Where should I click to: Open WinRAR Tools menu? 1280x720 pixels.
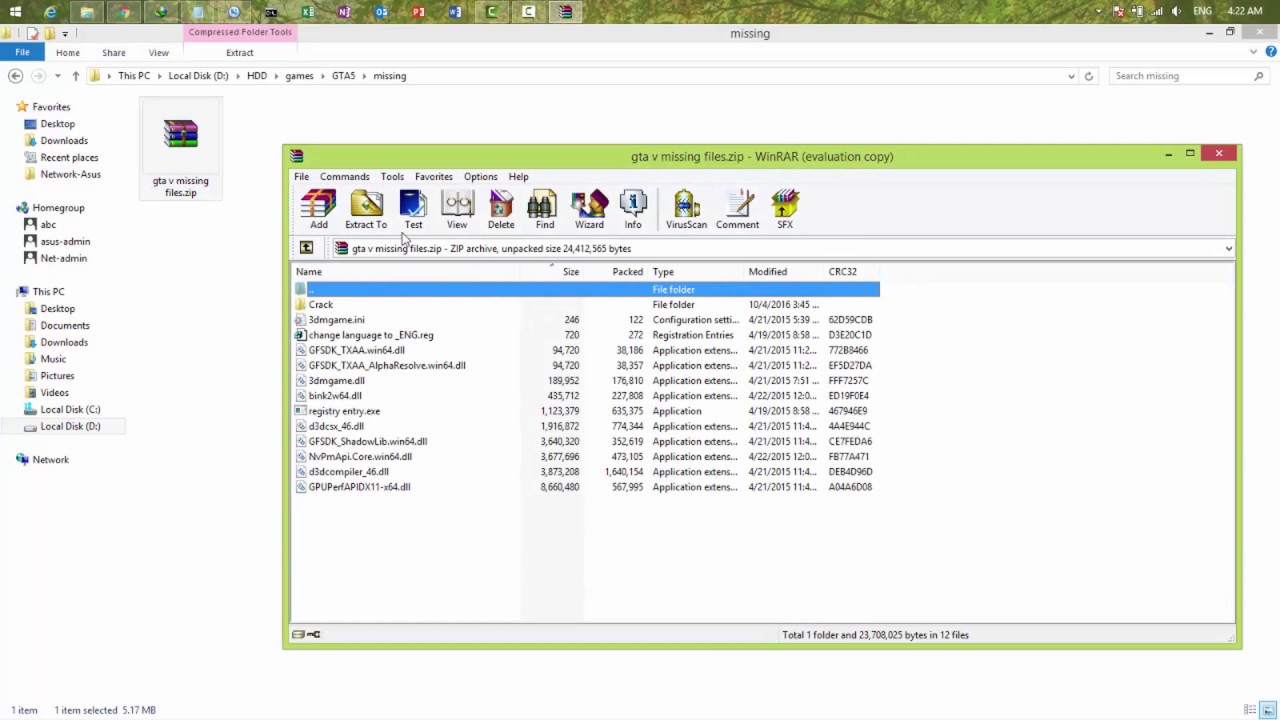pyautogui.click(x=392, y=177)
